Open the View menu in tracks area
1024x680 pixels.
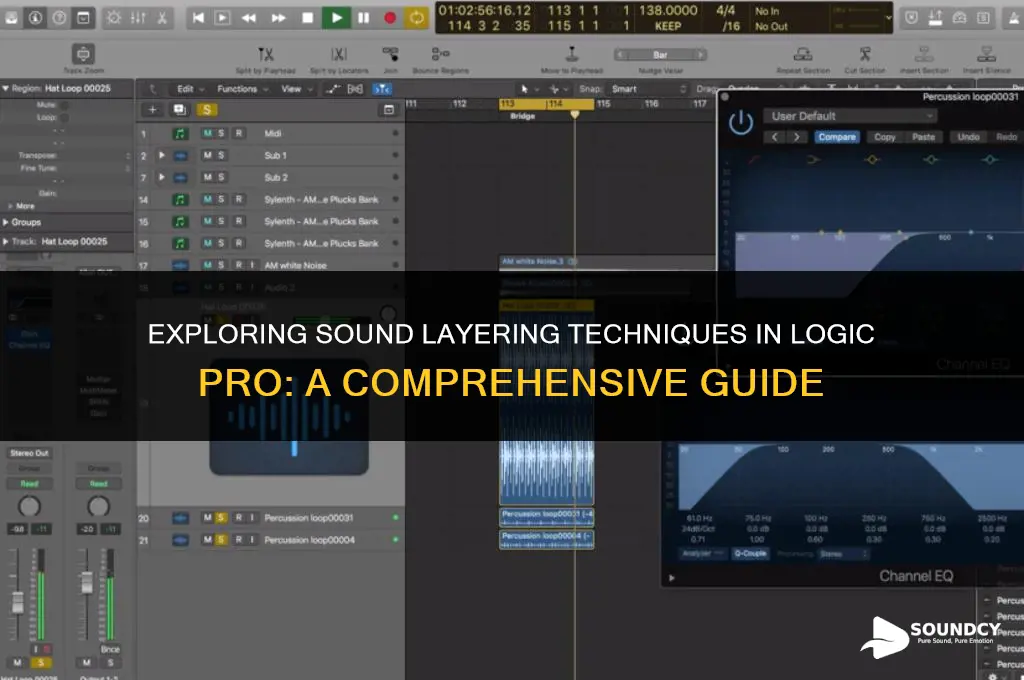pyautogui.click(x=296, y=89)
